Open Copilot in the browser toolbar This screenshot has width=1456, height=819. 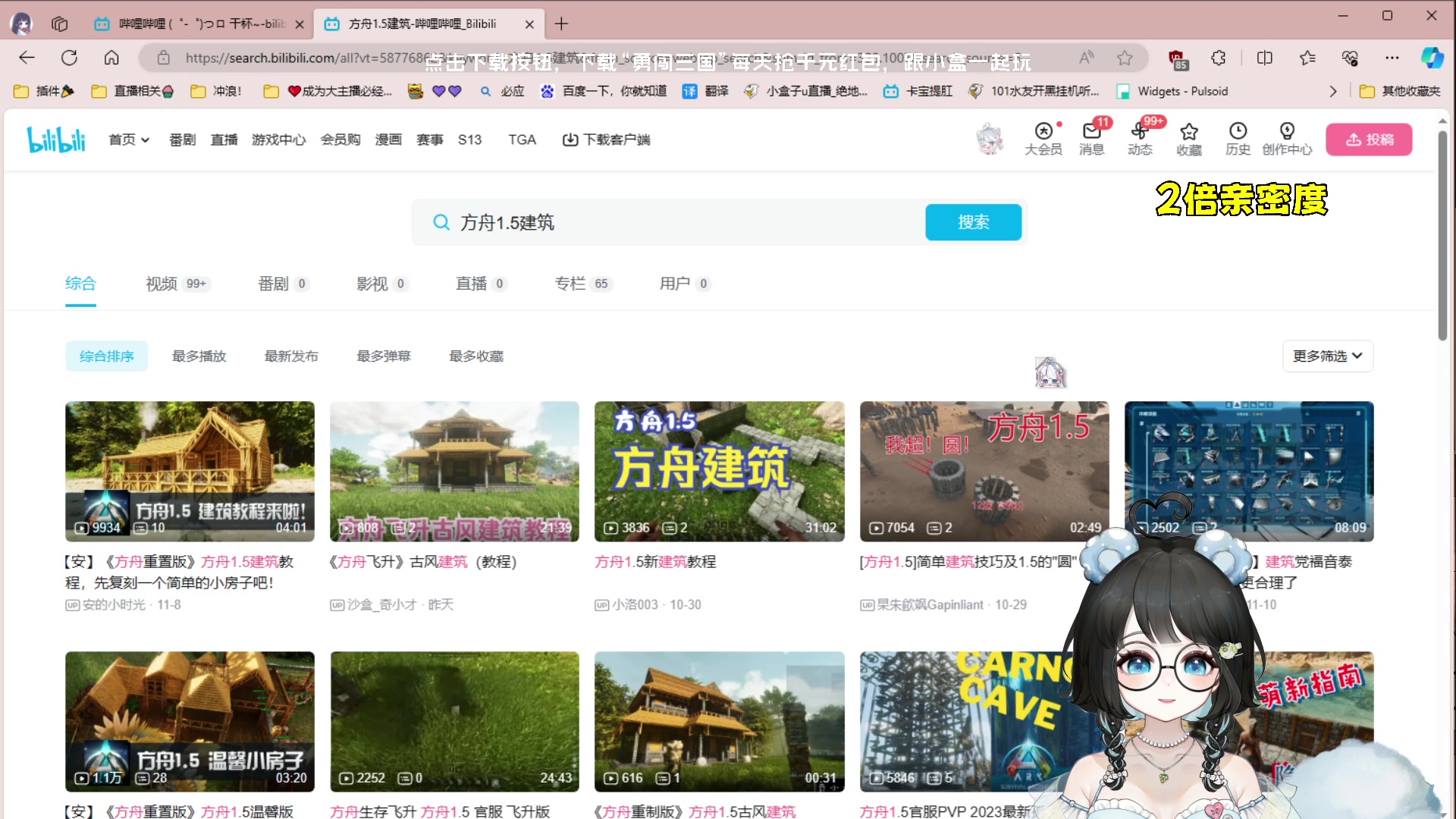click(1432, 57)
